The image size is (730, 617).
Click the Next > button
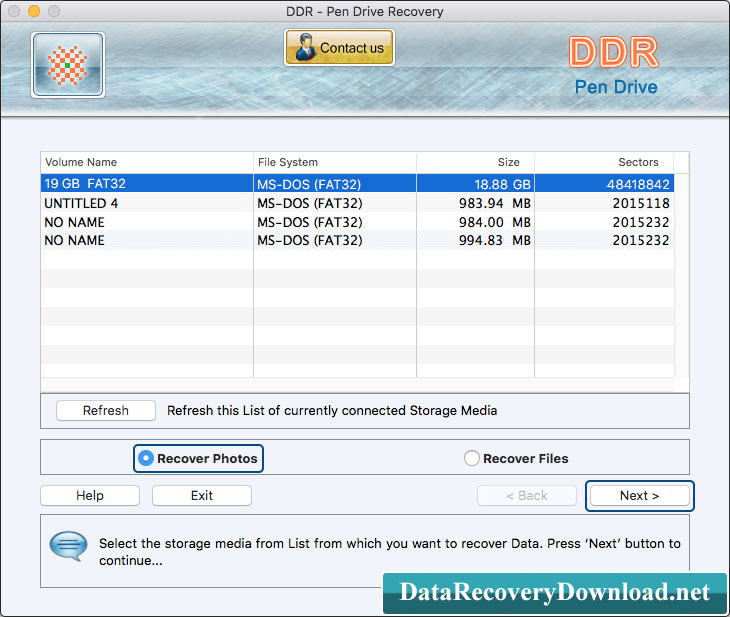640,495
